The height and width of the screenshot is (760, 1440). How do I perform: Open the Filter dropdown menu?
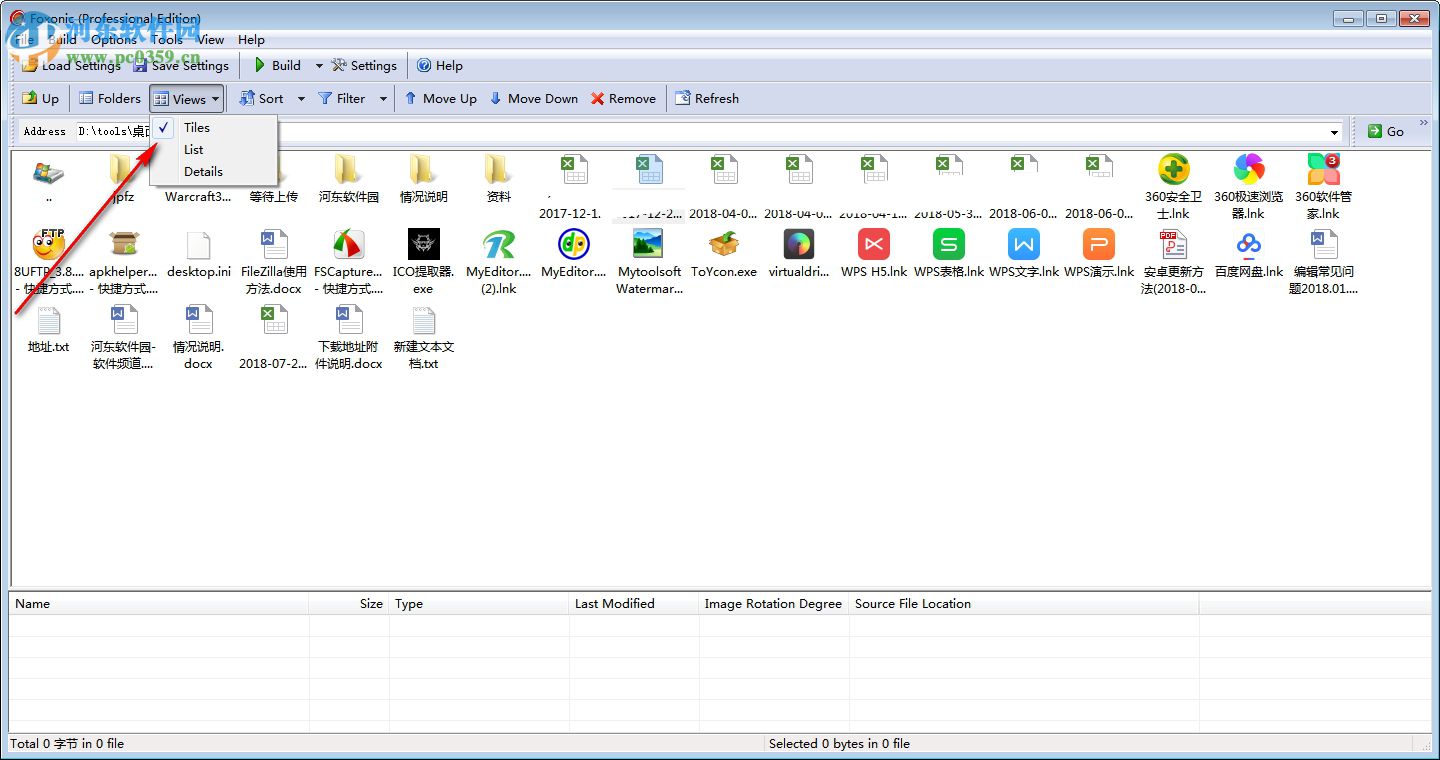382,98
